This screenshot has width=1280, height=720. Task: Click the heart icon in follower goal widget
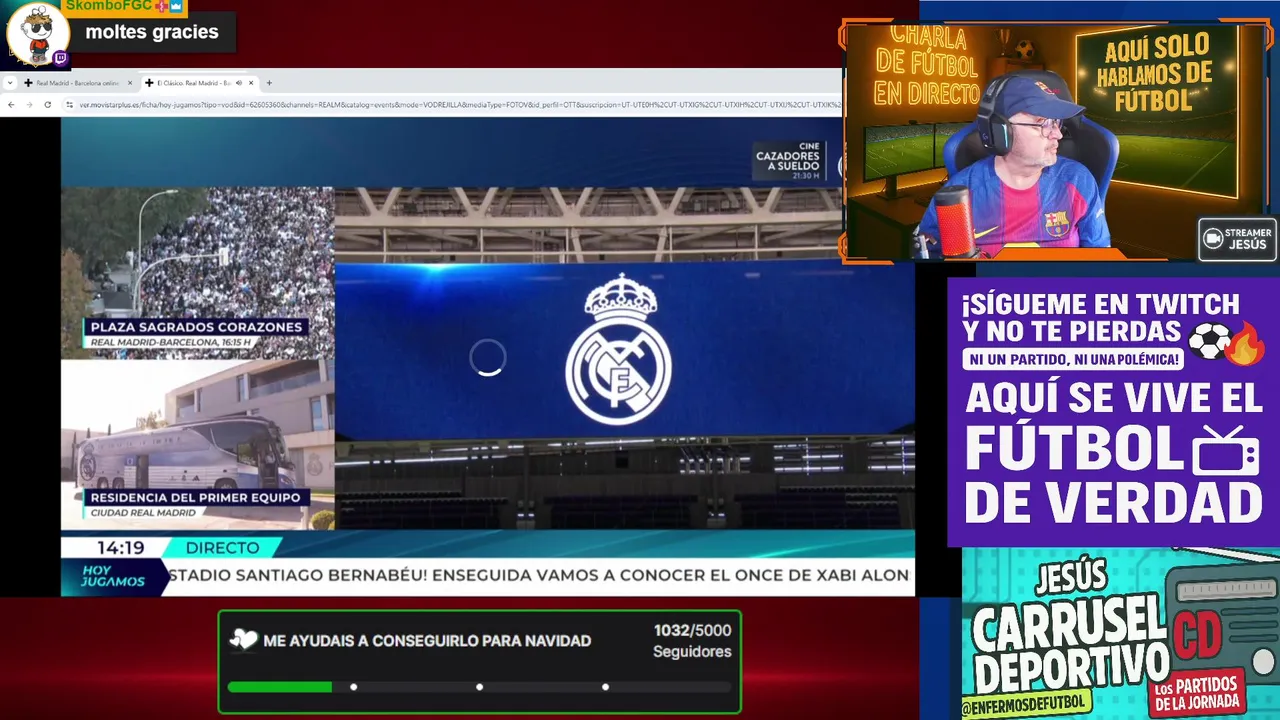243,640
